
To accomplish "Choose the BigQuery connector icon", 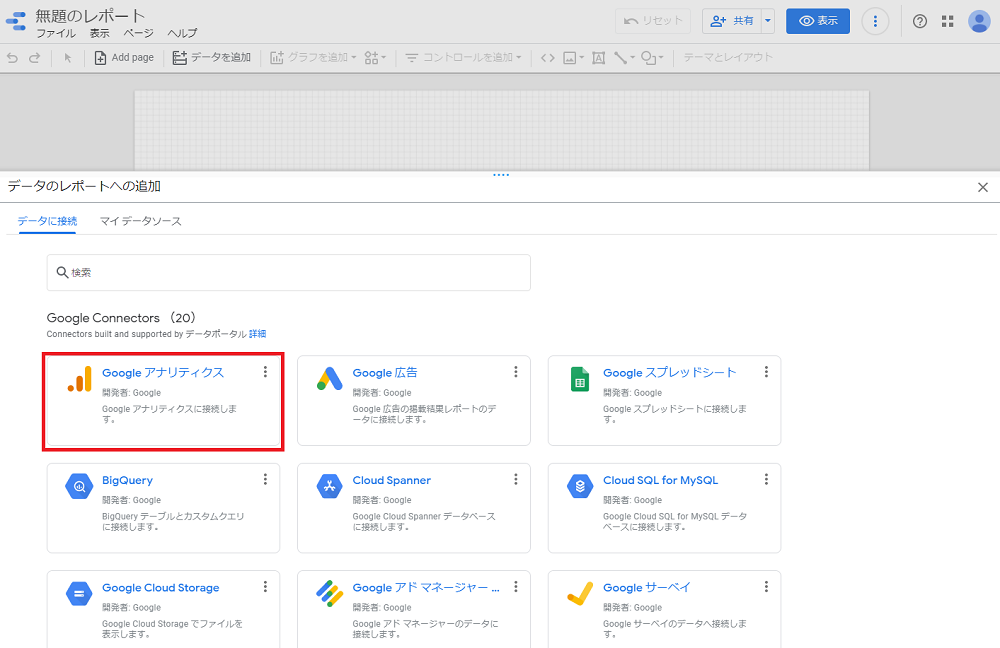I will tap(79, 487).
